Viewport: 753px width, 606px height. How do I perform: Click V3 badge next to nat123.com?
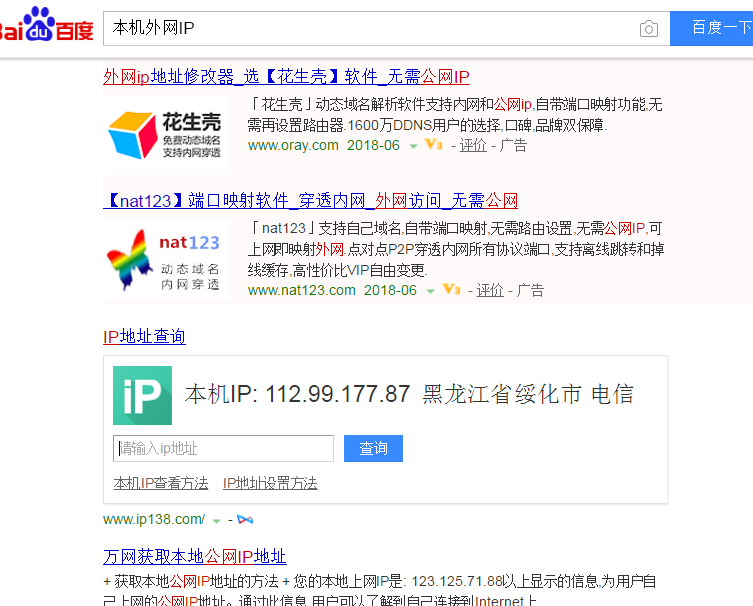coord(450,290)
